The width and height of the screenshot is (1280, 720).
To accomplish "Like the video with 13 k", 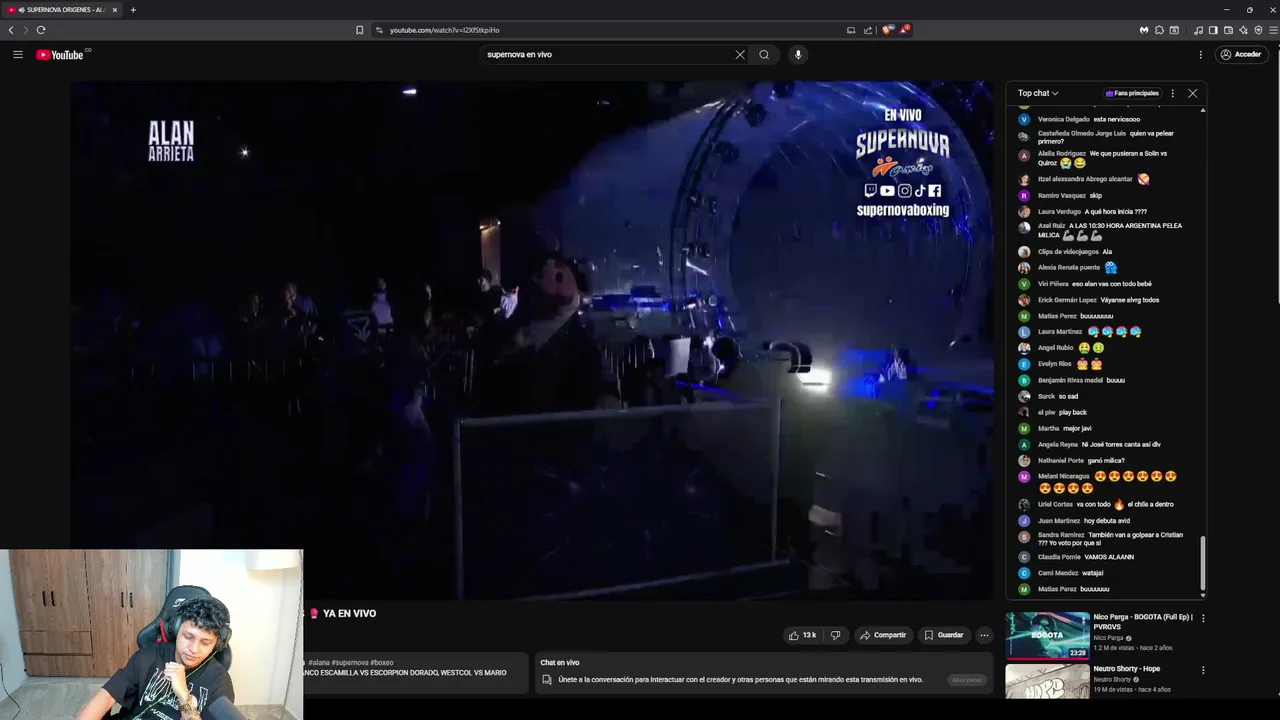I will 802,635.
